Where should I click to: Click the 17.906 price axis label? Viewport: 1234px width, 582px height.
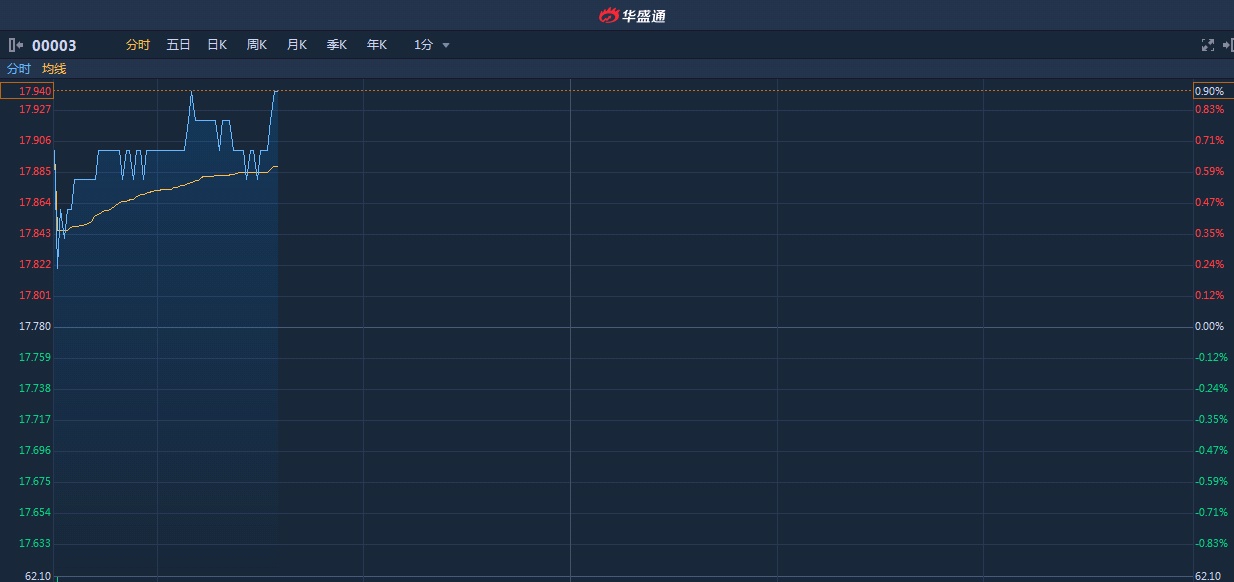pyautogui.click(x=35, y=140)
